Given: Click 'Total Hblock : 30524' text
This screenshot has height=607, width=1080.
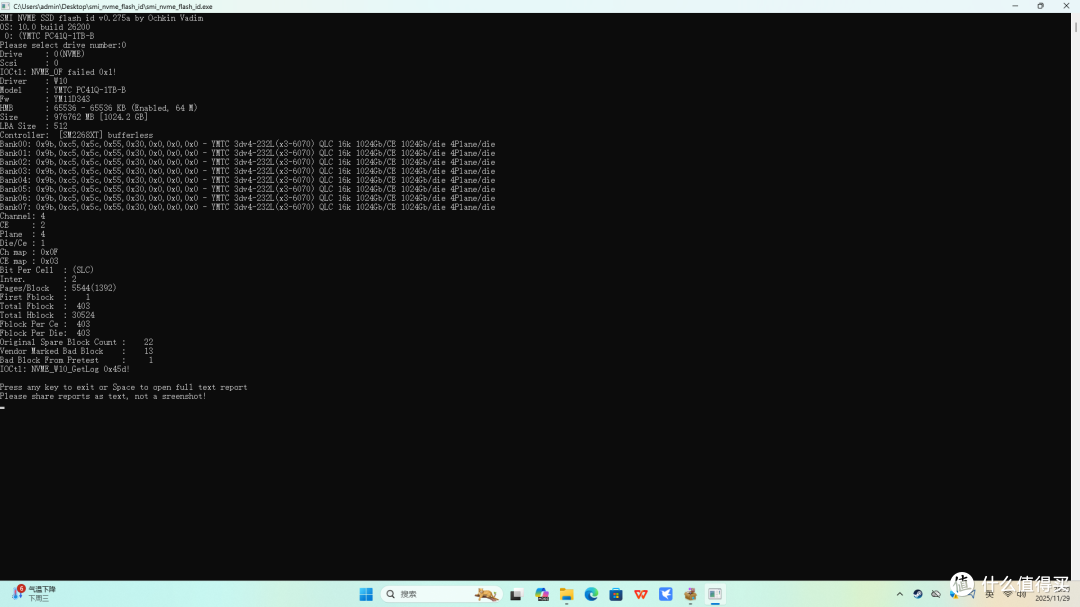Looking at the screenshot, I should (48, 315).
